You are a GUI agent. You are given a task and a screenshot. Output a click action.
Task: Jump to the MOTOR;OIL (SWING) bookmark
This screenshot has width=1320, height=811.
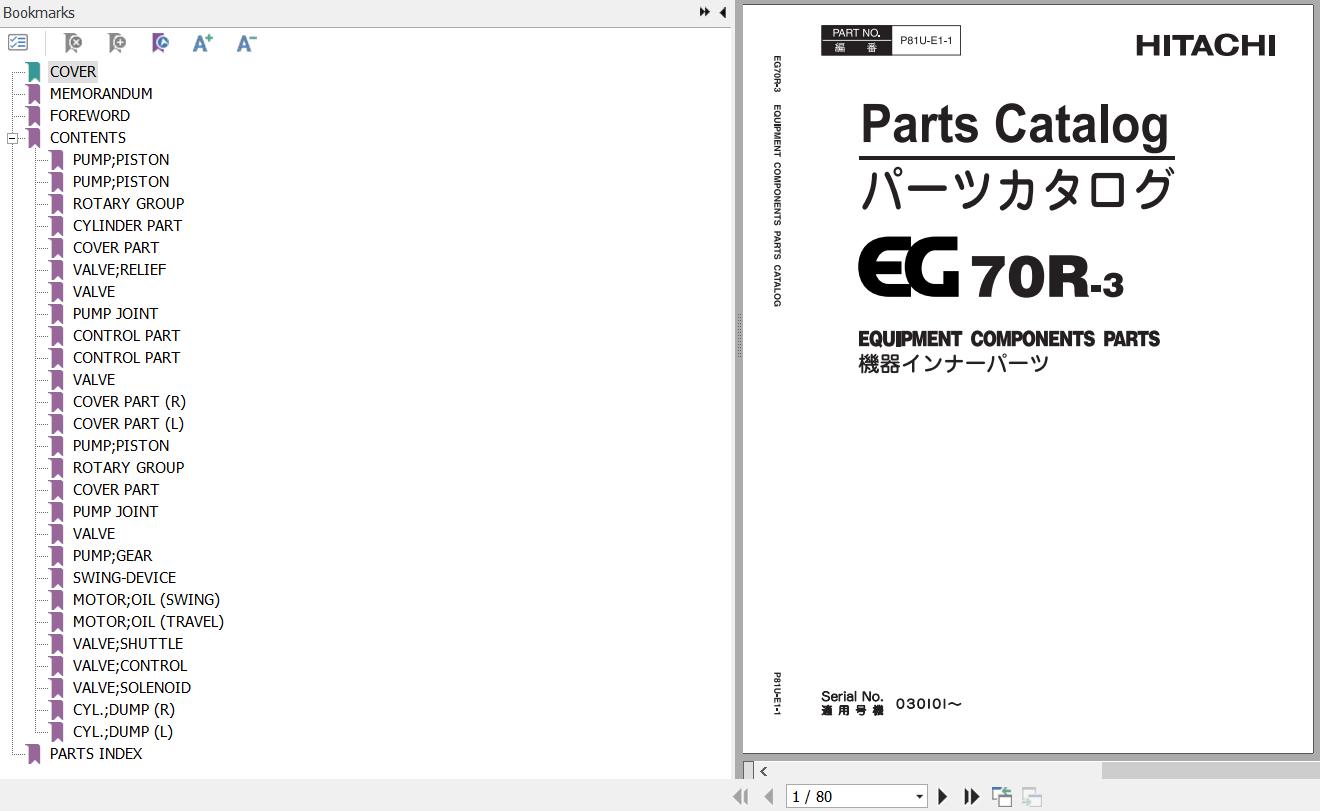146,600
